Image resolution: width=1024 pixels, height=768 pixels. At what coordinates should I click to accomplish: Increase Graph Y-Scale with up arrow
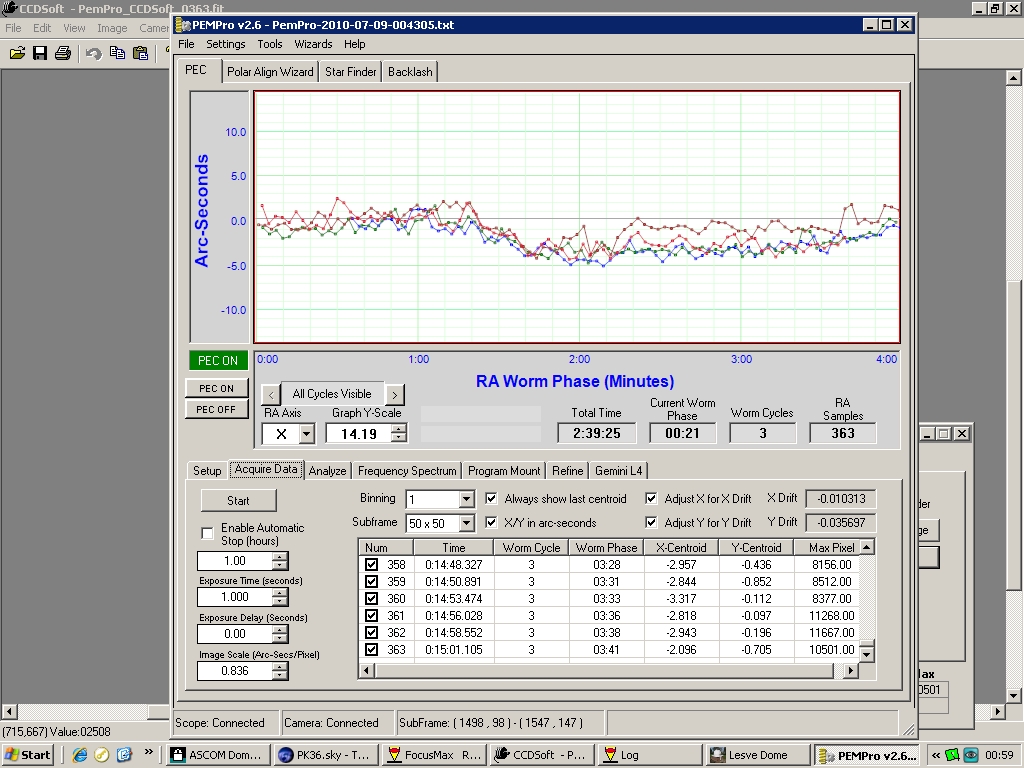point(399,428)
